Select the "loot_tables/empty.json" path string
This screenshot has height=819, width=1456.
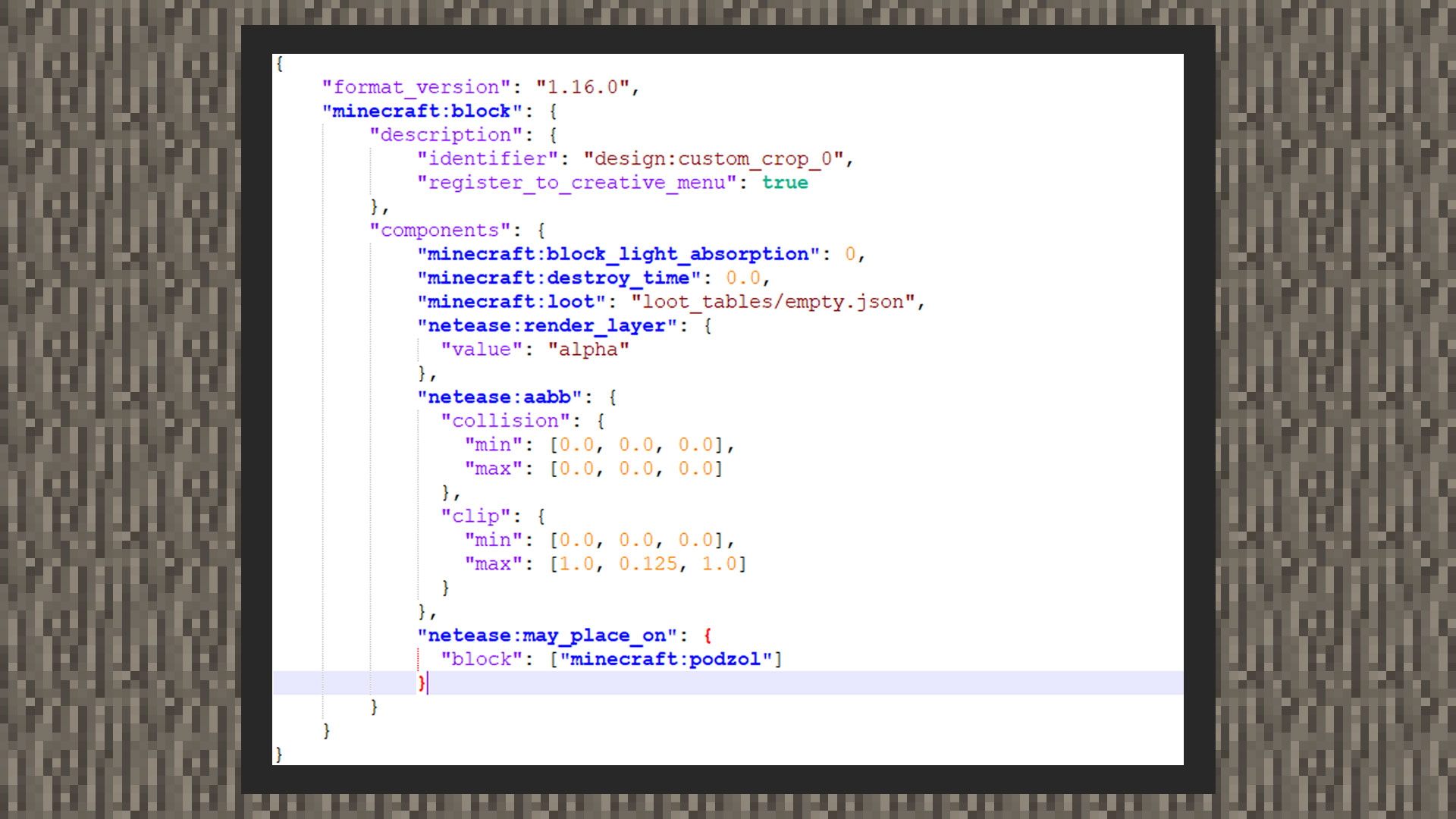(773, 302)
